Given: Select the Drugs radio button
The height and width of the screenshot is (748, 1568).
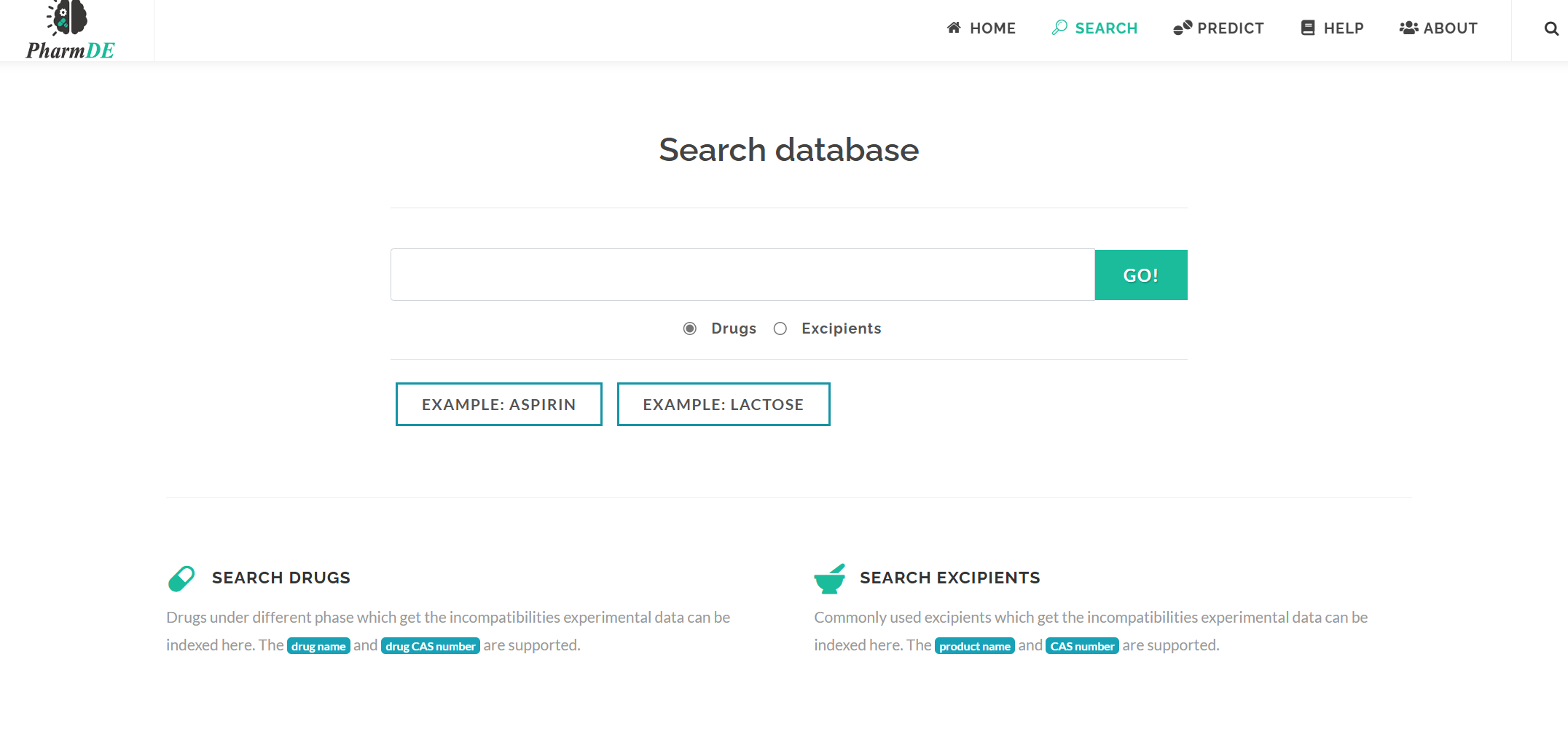Looking at the screenshot, I should point(690,328).
